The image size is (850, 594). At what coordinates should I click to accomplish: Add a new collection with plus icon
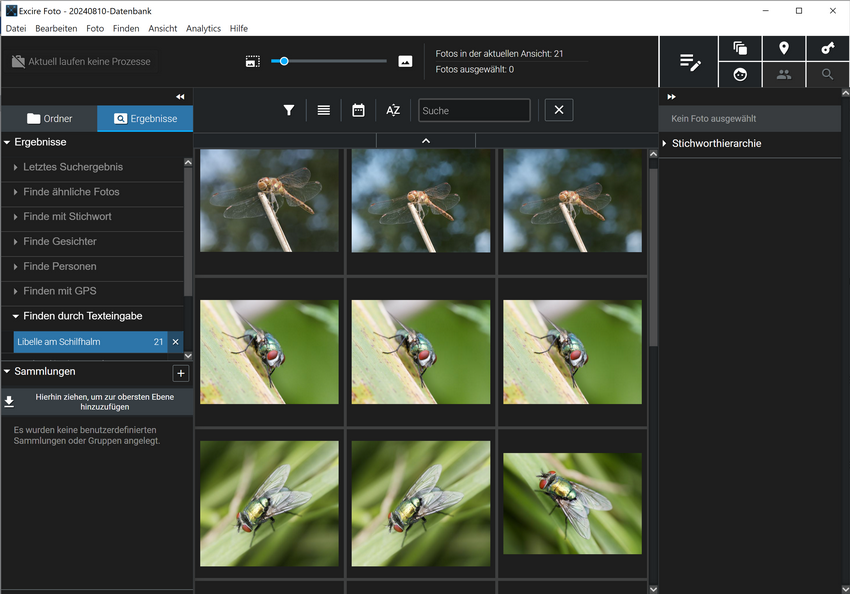(x=181, y=373)
